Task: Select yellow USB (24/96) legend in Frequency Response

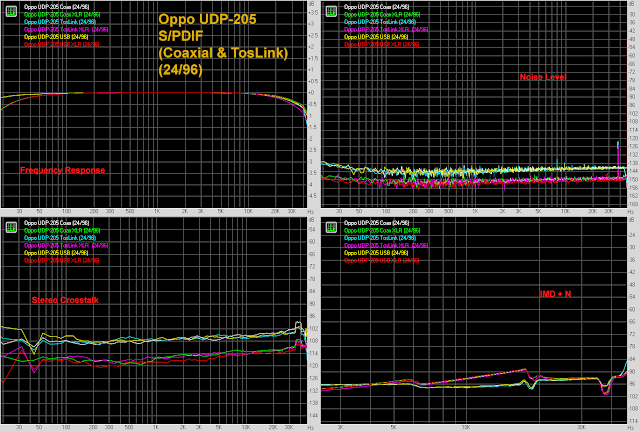Action: click(x=56, y=37)
